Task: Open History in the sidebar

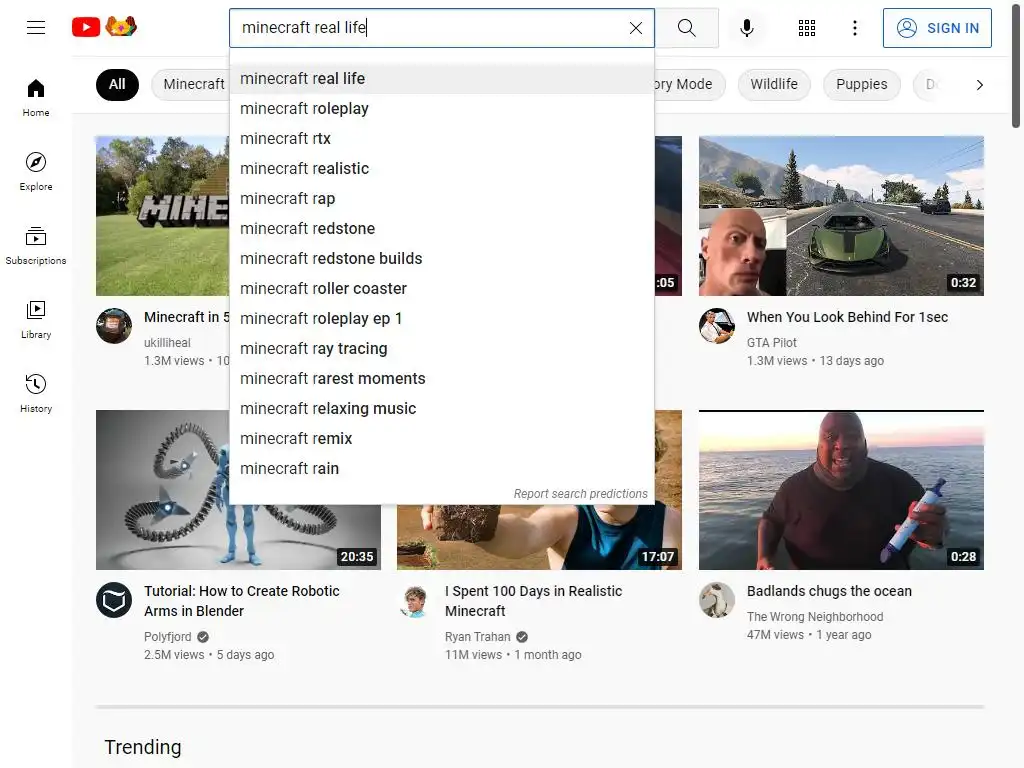Action: click(x=36, y=393)
